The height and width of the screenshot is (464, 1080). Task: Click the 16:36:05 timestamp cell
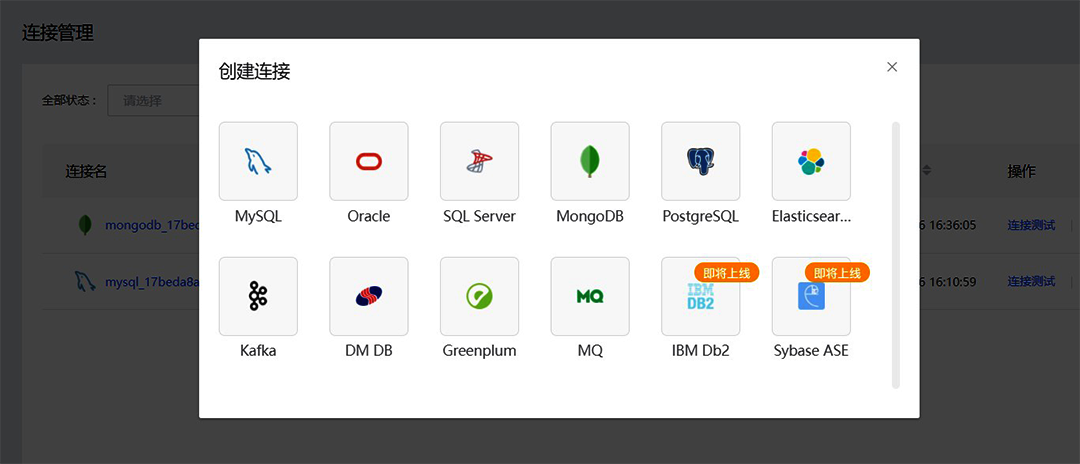point(948,225)
